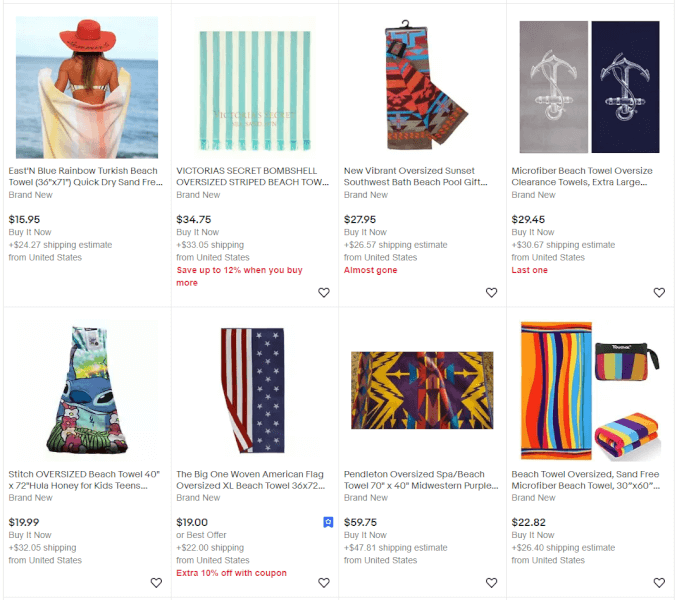677x600 pixels.
Task: Click the purple yellow Pendleton towel image
Action: tap(422, 390)
